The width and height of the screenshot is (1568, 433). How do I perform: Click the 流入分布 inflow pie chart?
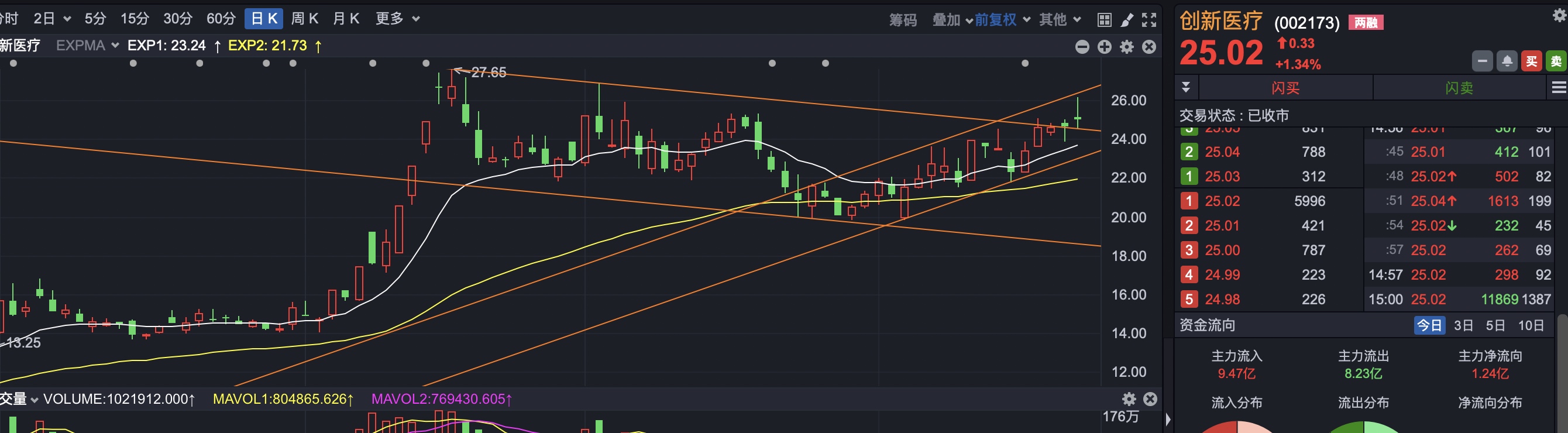pyautogui.click(x=1236, y=427)
